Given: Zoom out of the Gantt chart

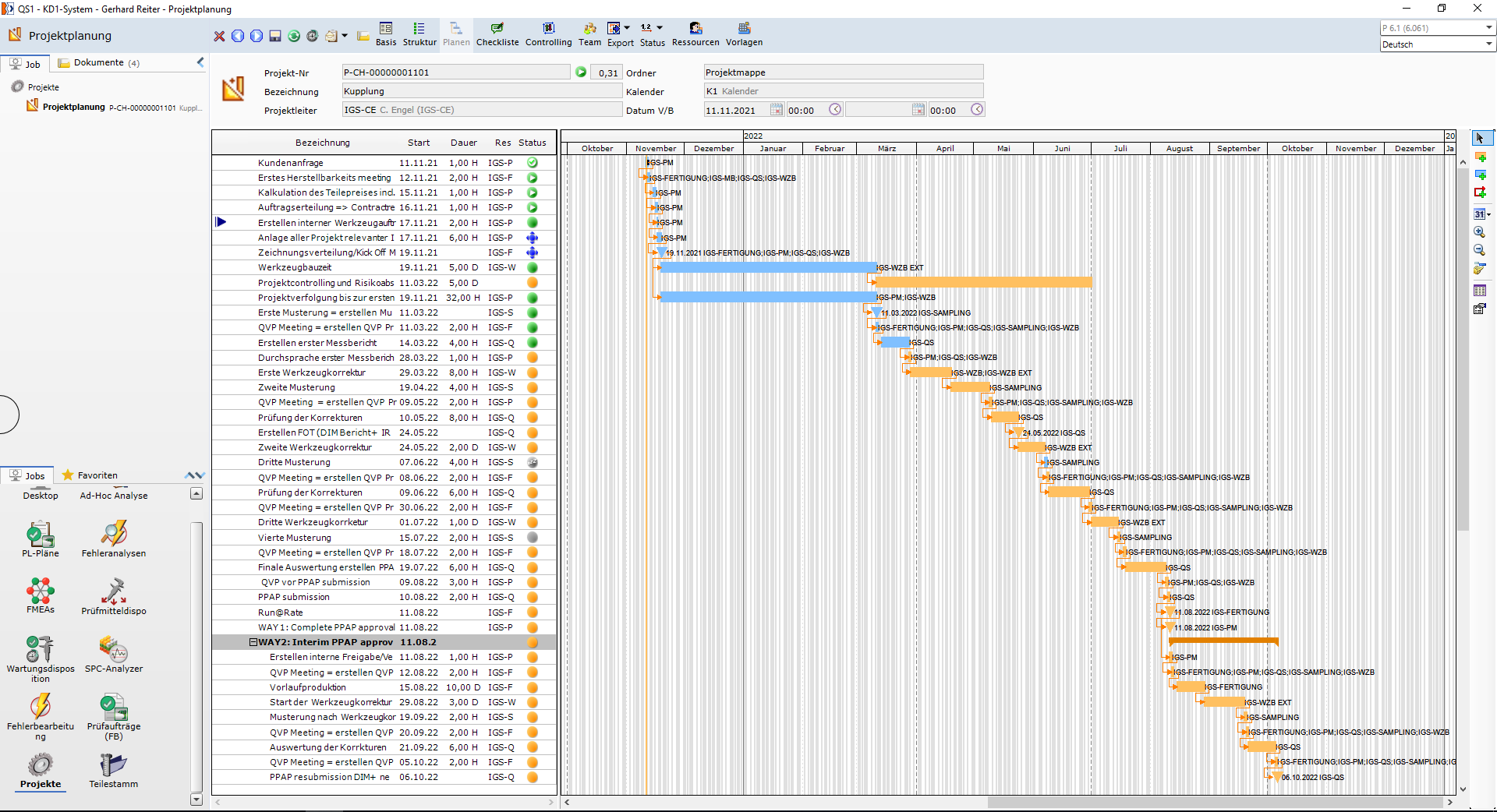Looking at the screenshot, I should (x=1479, y=250).
